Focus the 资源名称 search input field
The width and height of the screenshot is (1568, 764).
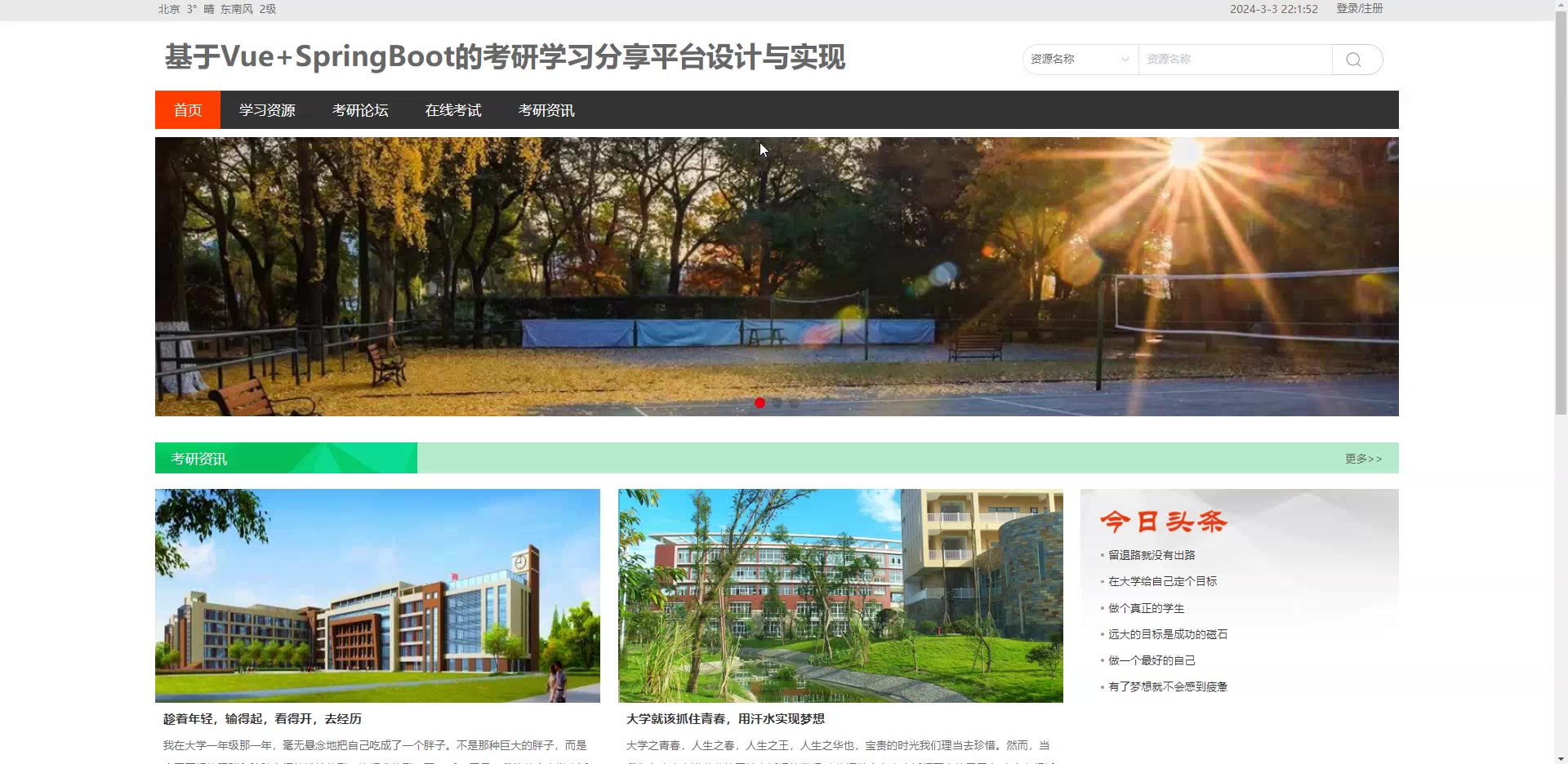pyautogui.click(x=1235, y=60)
